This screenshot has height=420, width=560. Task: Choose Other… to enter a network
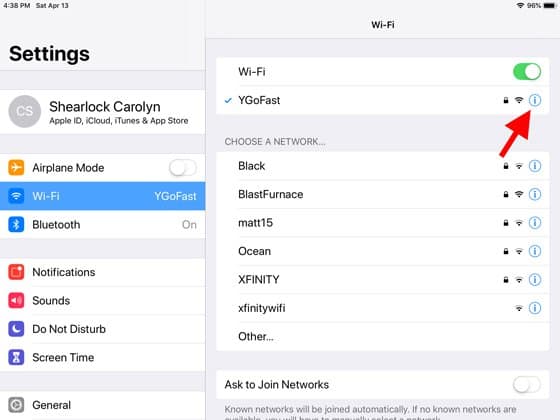(x=382, y=336)
